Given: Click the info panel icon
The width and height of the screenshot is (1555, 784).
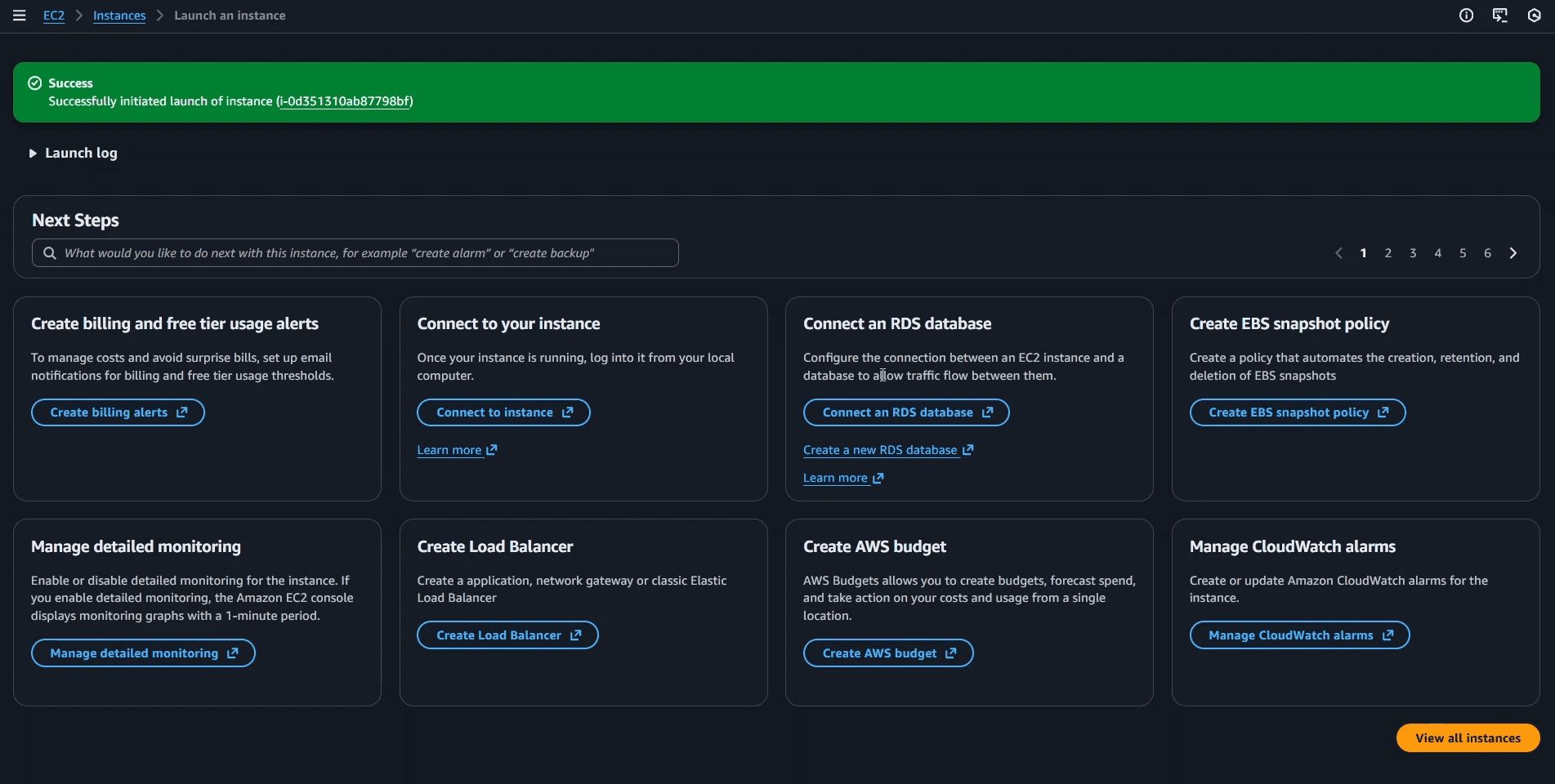Looking at the screenshot, I should [1466, 16].
